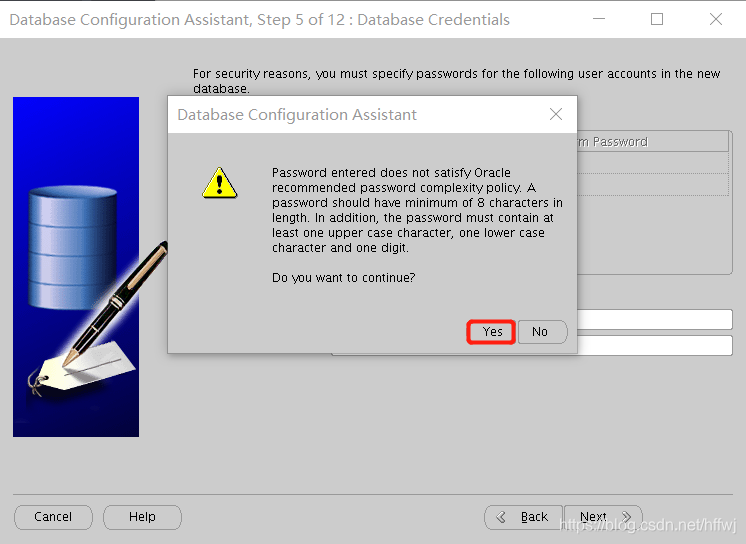Image resolution: width=746 pixels, height=544 pixels.
Task: Minimize the main assistant window
Action: tap(599, 19)
